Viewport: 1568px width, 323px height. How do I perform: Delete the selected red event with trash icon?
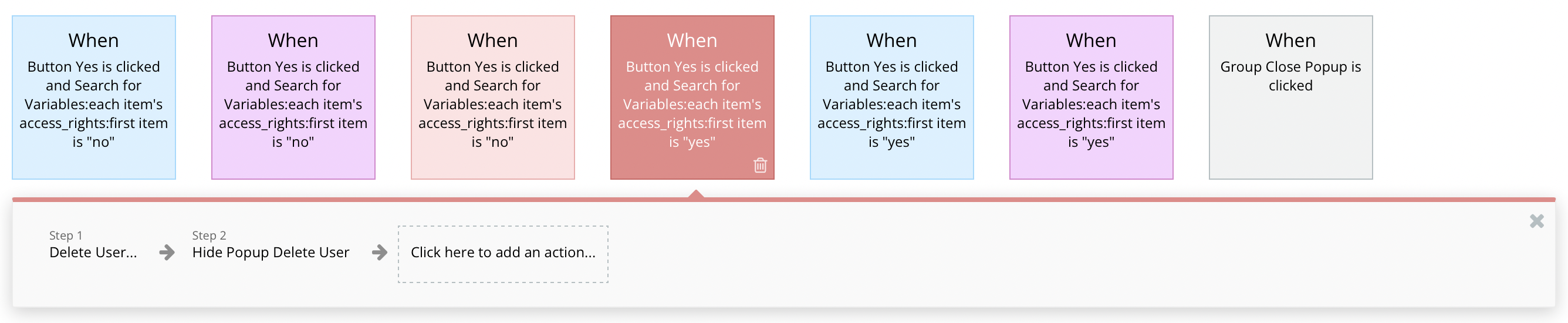(761, 165)
